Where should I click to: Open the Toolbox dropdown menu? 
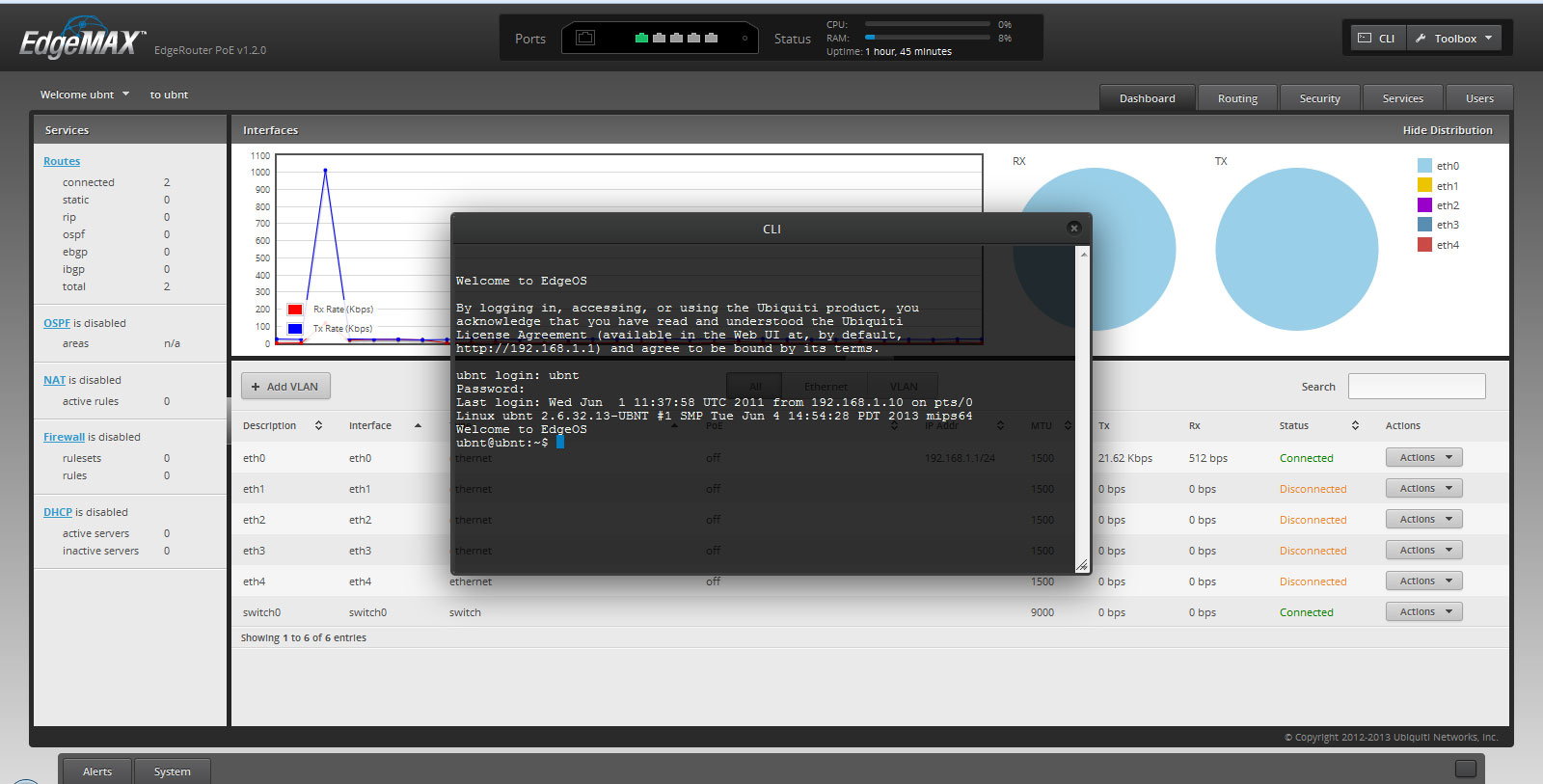click(x=1455, y=39)
